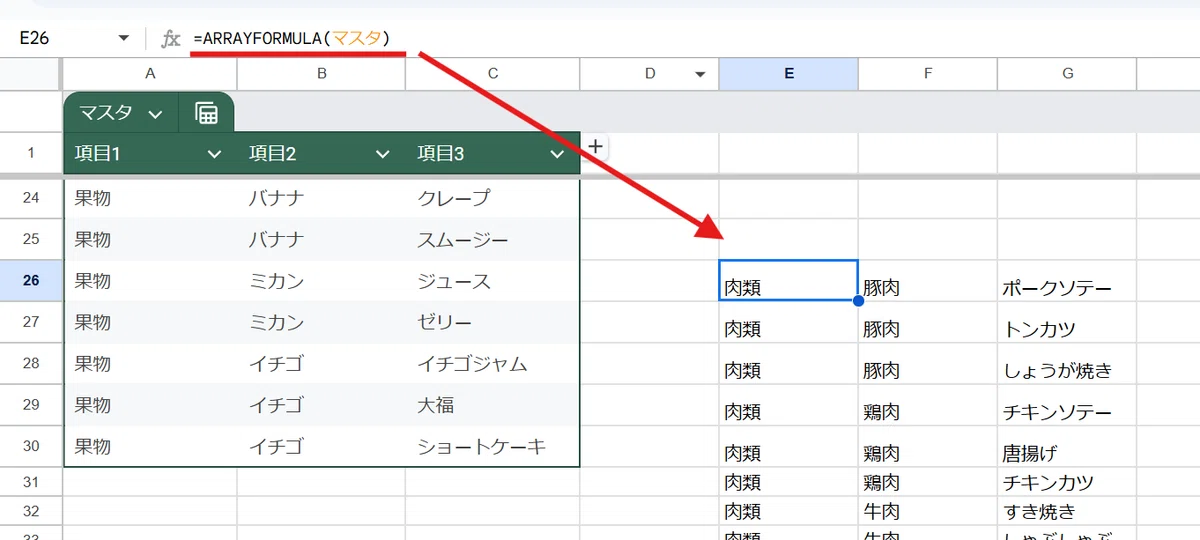Image resolution: width=1200 pixels, height=540 pixels.
Task: Click 牛肉 cell in row 32
Action: (x=927, y=511)
